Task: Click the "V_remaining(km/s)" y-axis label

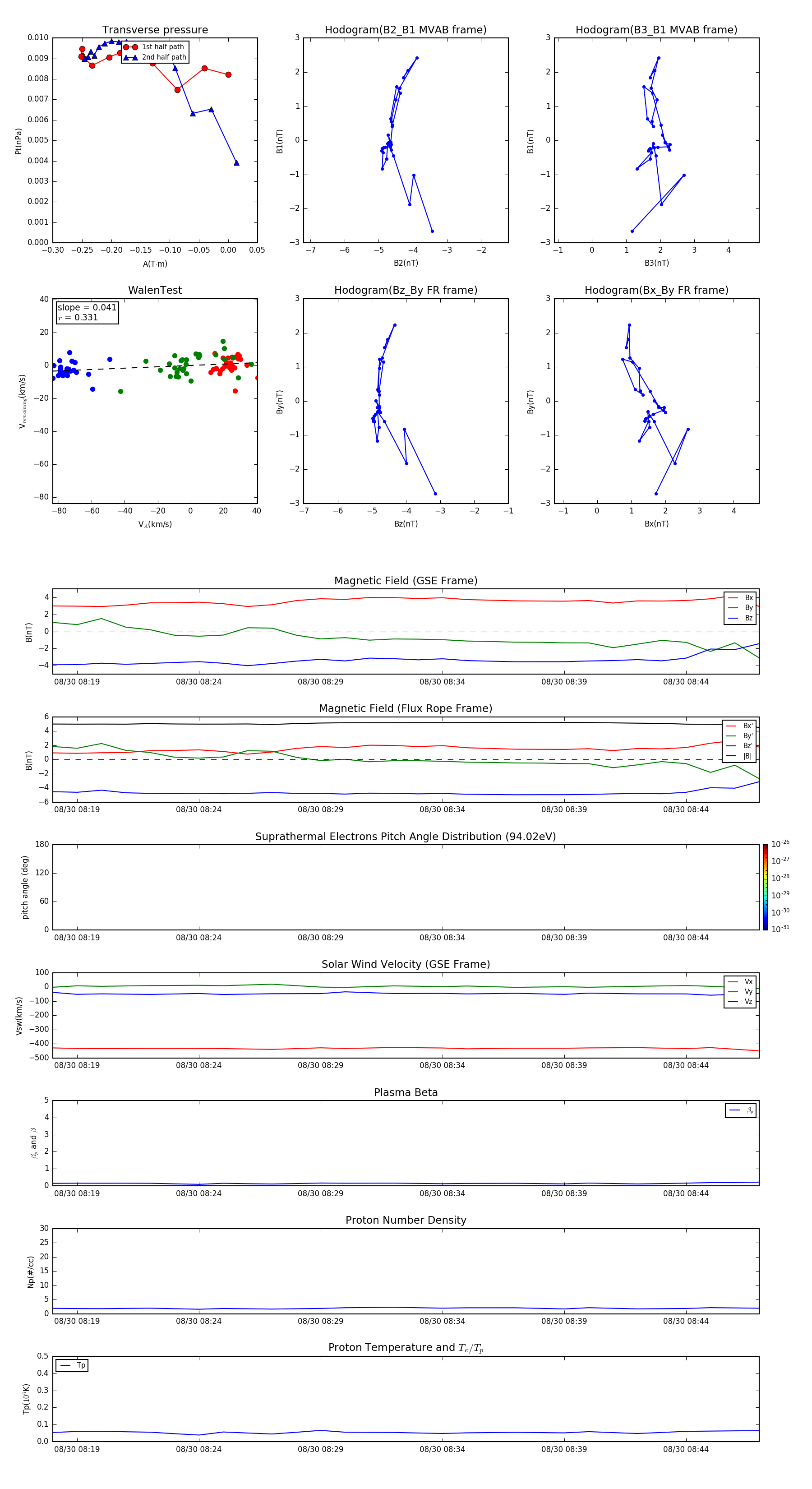Action: [x=22, y=401]
